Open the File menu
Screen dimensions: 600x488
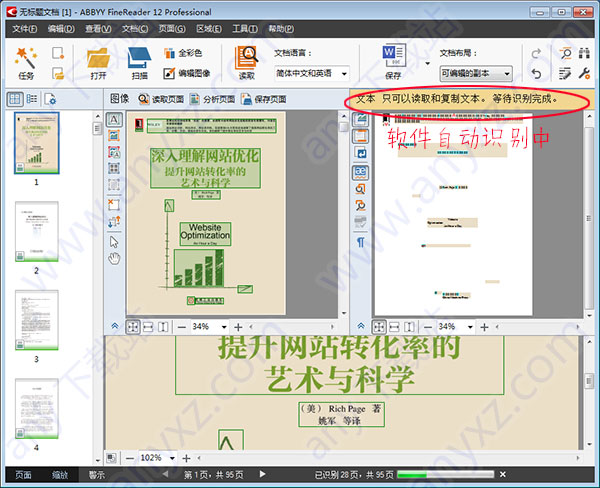click(24, 29)
